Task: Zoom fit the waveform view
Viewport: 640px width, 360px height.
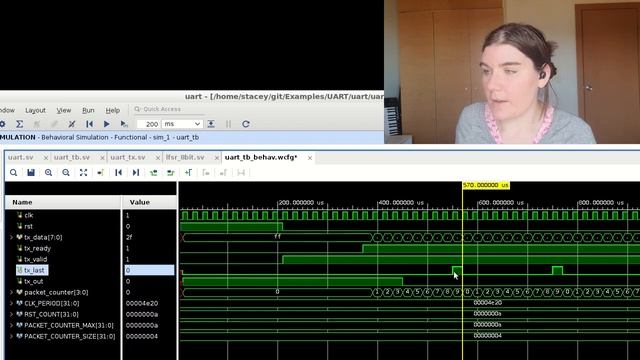Action: [x=83, y=173]
